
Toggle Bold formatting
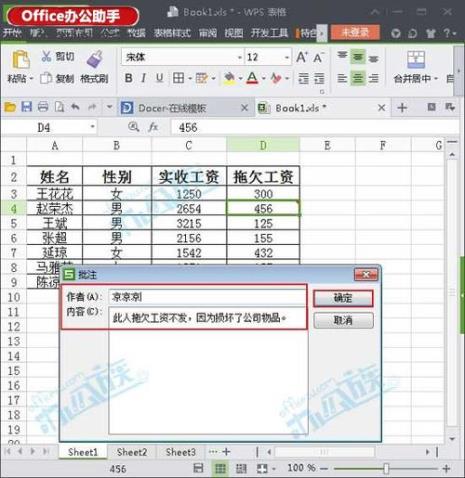pyautogui.click(x=128, y=78)
